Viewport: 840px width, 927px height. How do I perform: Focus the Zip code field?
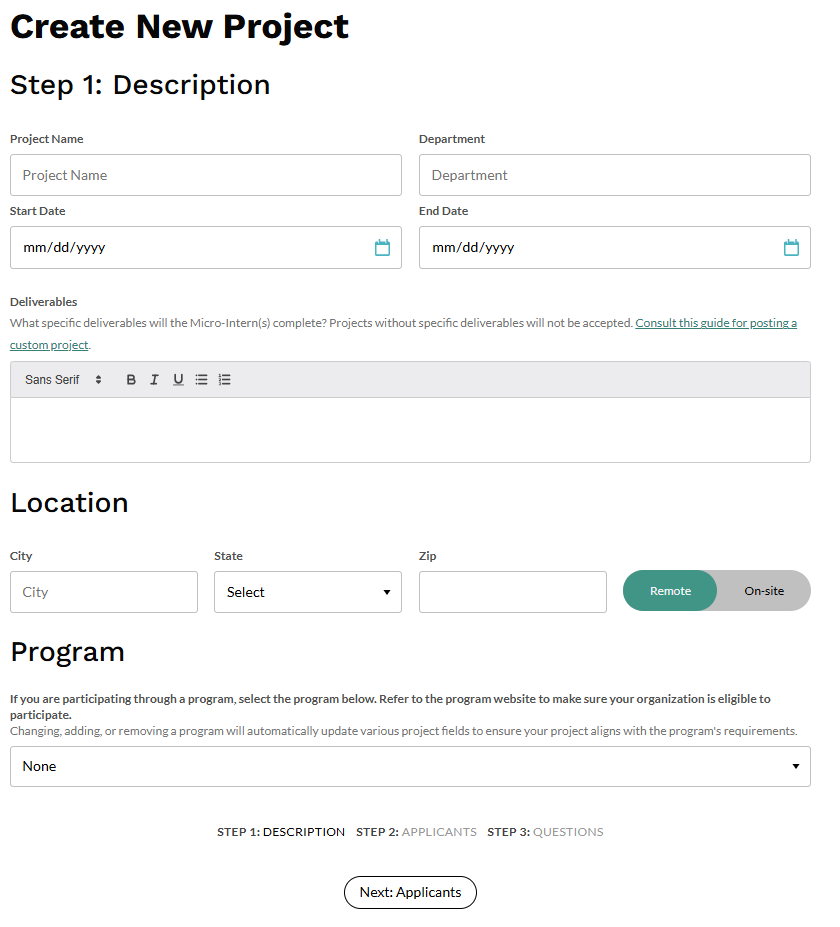[x=512, y=592]
